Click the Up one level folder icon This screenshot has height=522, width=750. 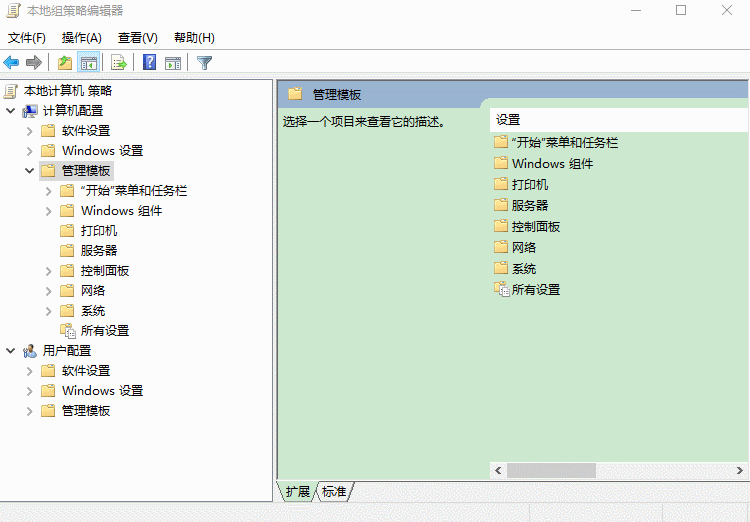[65, 63]
